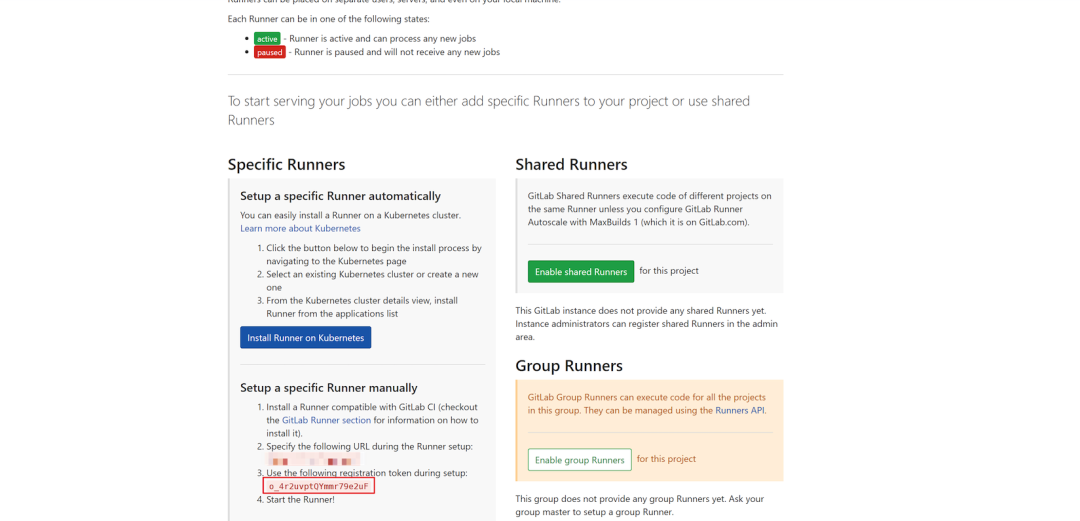Screen dimensions: 1080x521
Task: Click 'This GitLab instance does not provide' notice
Action: coord(647,324)
